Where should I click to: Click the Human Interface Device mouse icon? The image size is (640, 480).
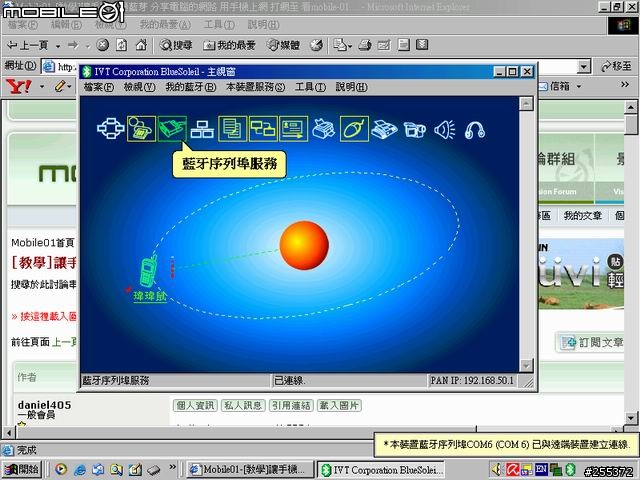[354, 129]
